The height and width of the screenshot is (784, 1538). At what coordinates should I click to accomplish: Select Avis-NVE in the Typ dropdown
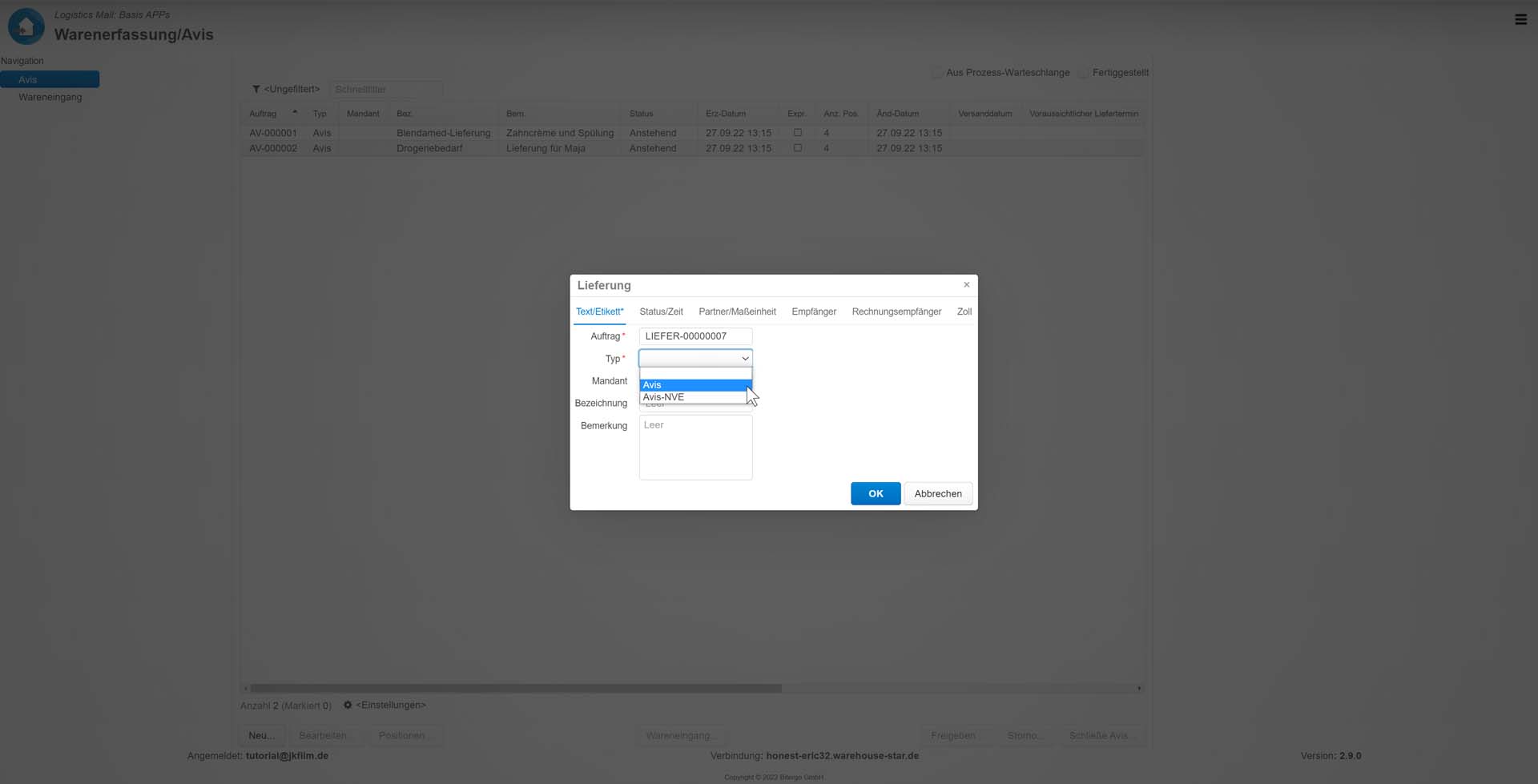coord(695,397)
